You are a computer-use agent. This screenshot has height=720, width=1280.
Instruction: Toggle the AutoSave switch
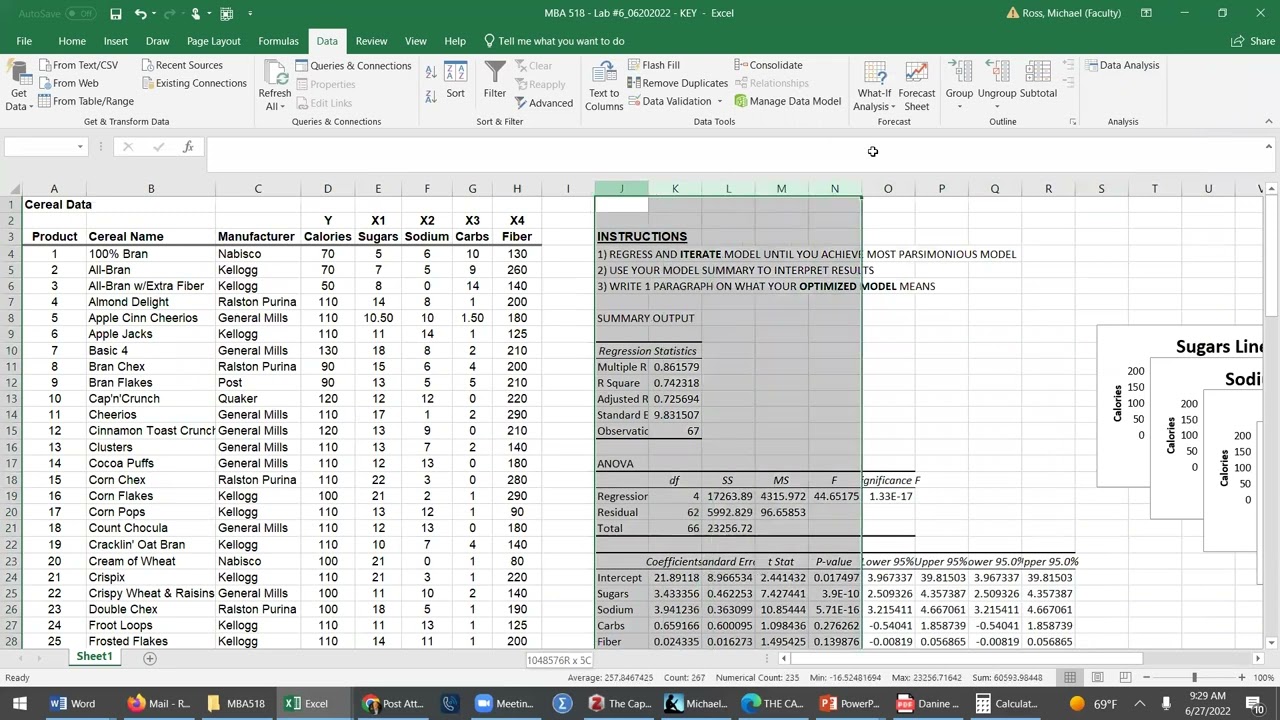pyautogui.click(x=80, y=13)
